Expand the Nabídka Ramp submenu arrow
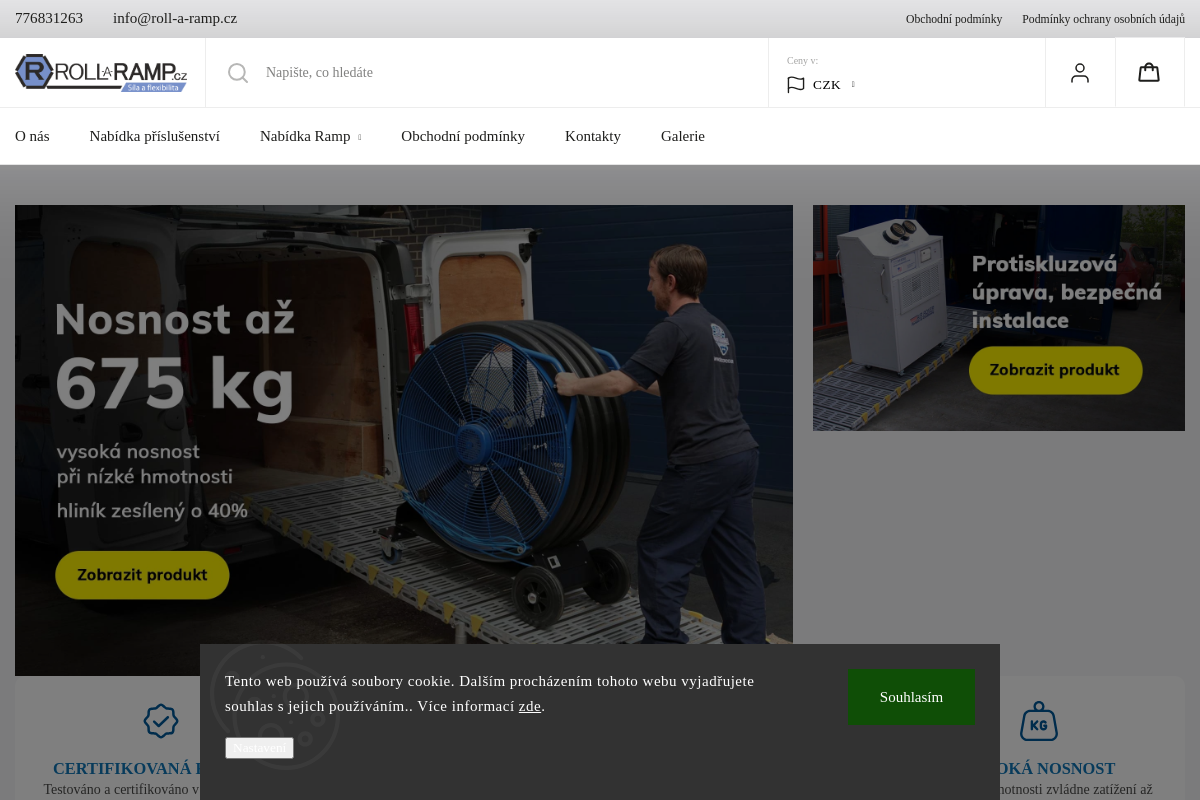This screenshot has width=1200, height=800. (359, 137)
